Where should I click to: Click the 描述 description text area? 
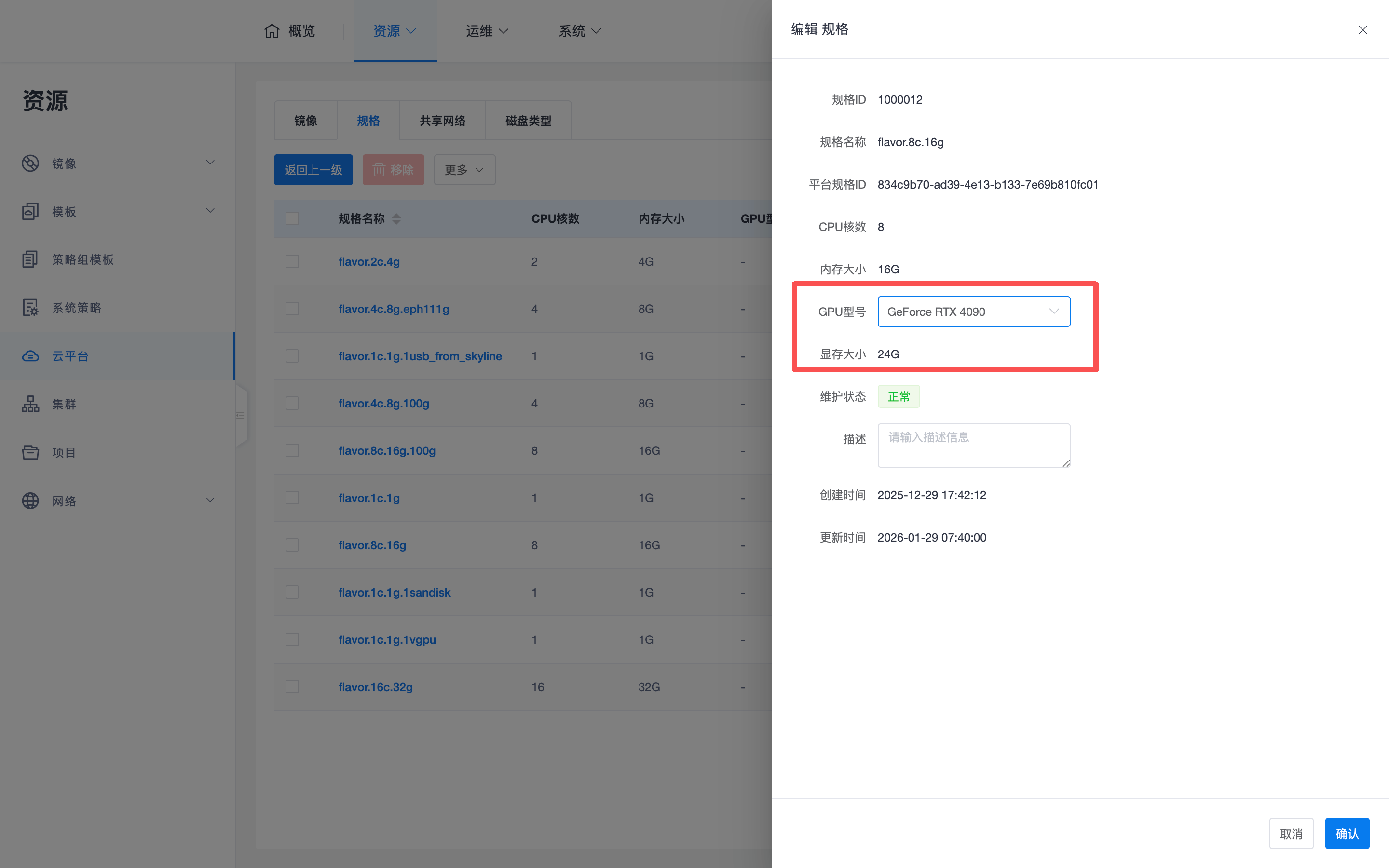pos(973,446)
